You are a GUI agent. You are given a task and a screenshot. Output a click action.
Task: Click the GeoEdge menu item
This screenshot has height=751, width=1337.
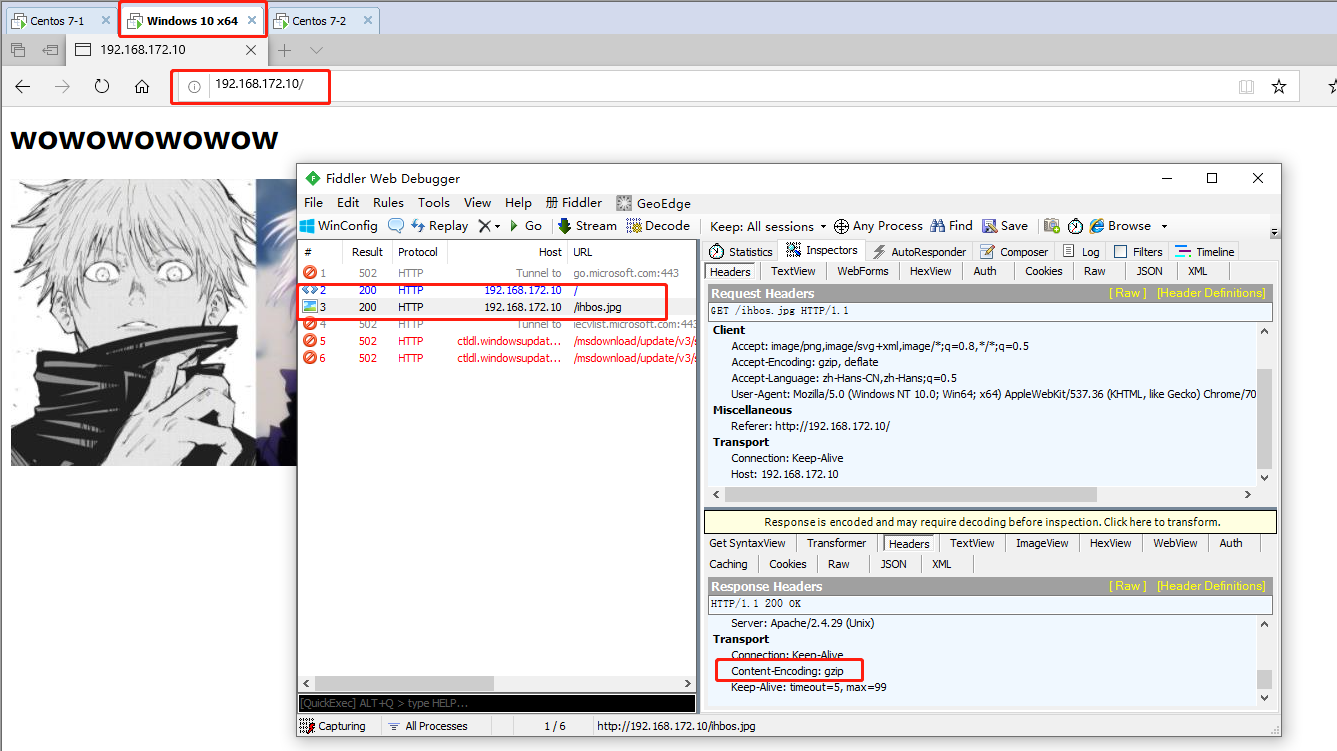(654, 202)
